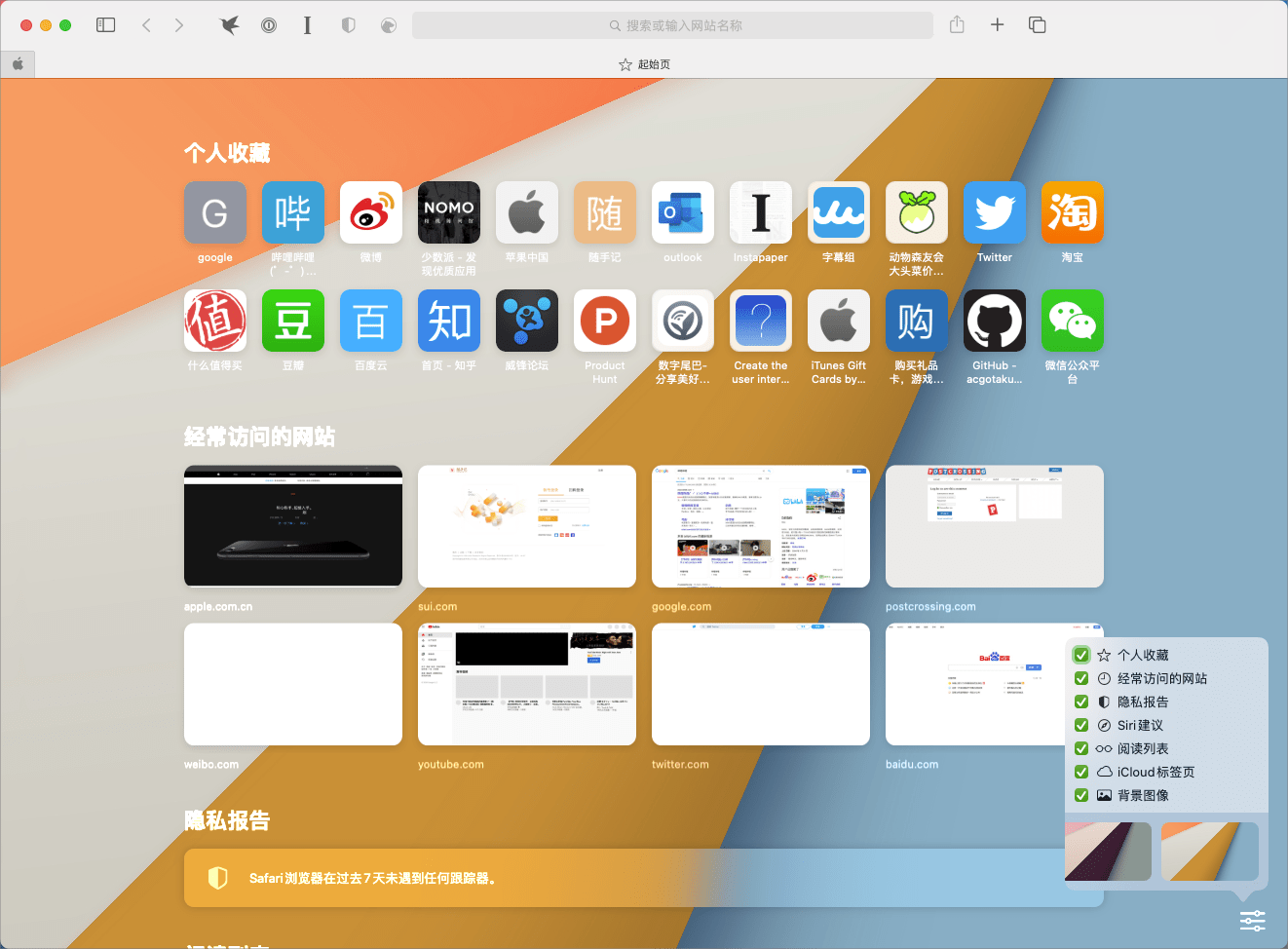Open the 淘宝 favorite icon

(x=1073, y=212)
